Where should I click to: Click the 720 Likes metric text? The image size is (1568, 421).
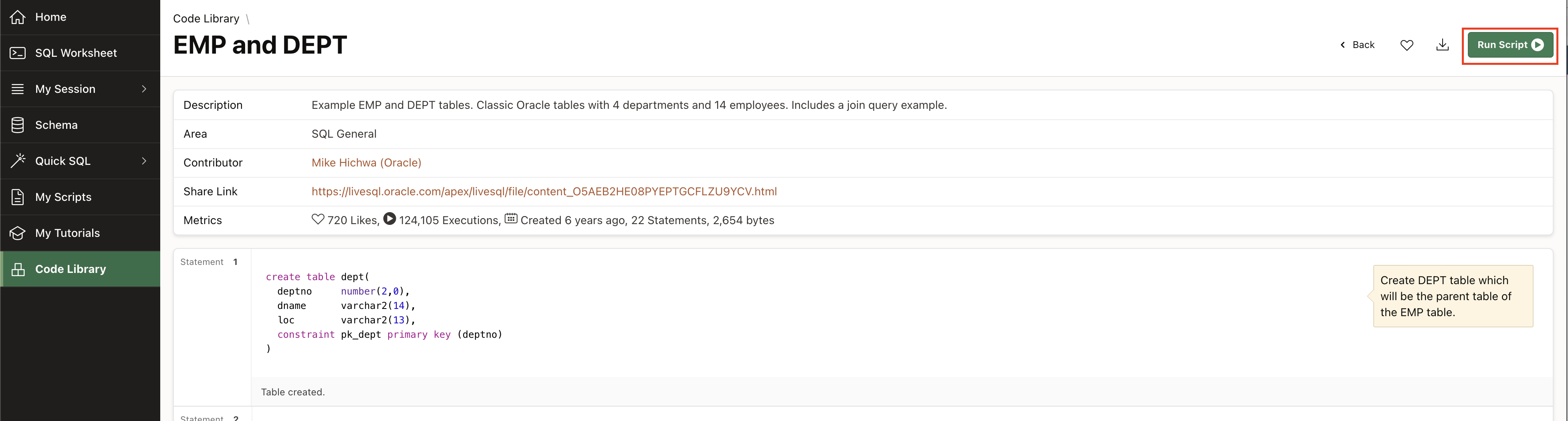[353, 220]
